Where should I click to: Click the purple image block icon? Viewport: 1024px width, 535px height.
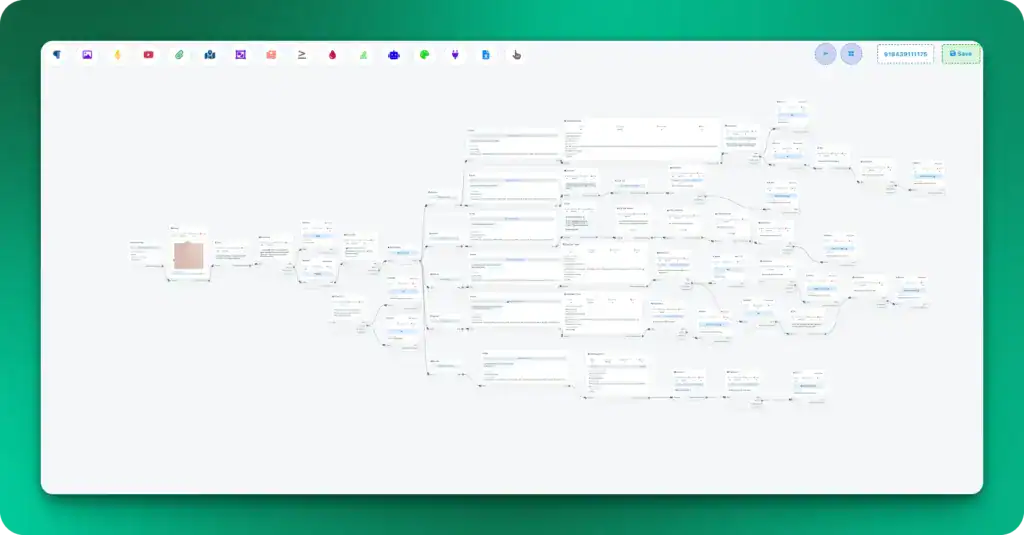(87, 55)
